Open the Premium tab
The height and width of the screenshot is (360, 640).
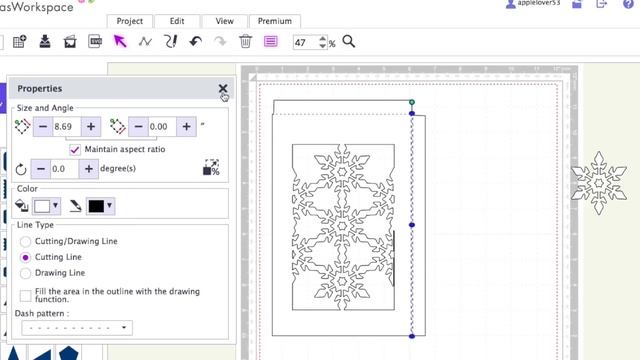pos(275,21)
